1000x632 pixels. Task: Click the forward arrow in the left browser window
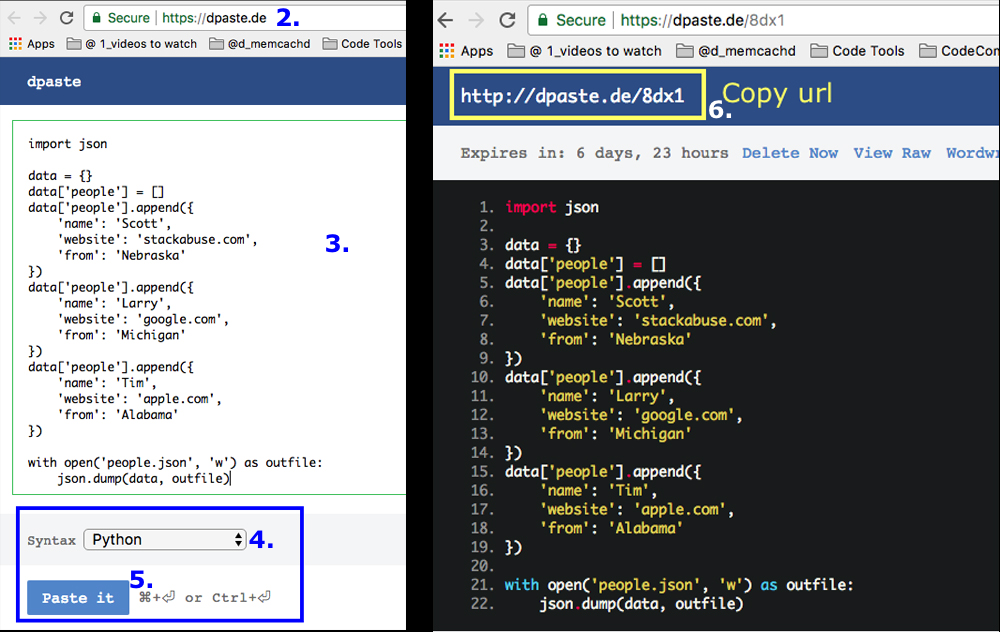pos(38,17)
